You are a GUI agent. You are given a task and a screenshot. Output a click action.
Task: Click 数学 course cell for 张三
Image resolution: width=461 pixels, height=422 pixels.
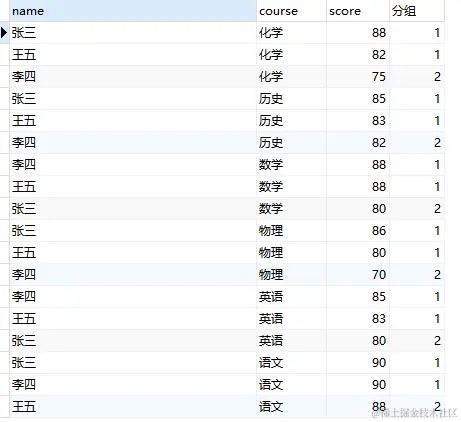coord(291,209)
